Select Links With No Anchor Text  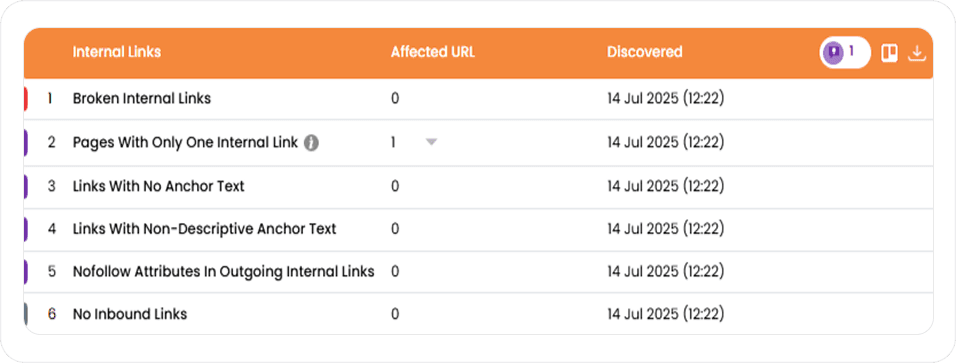click(x=159, y=186)
